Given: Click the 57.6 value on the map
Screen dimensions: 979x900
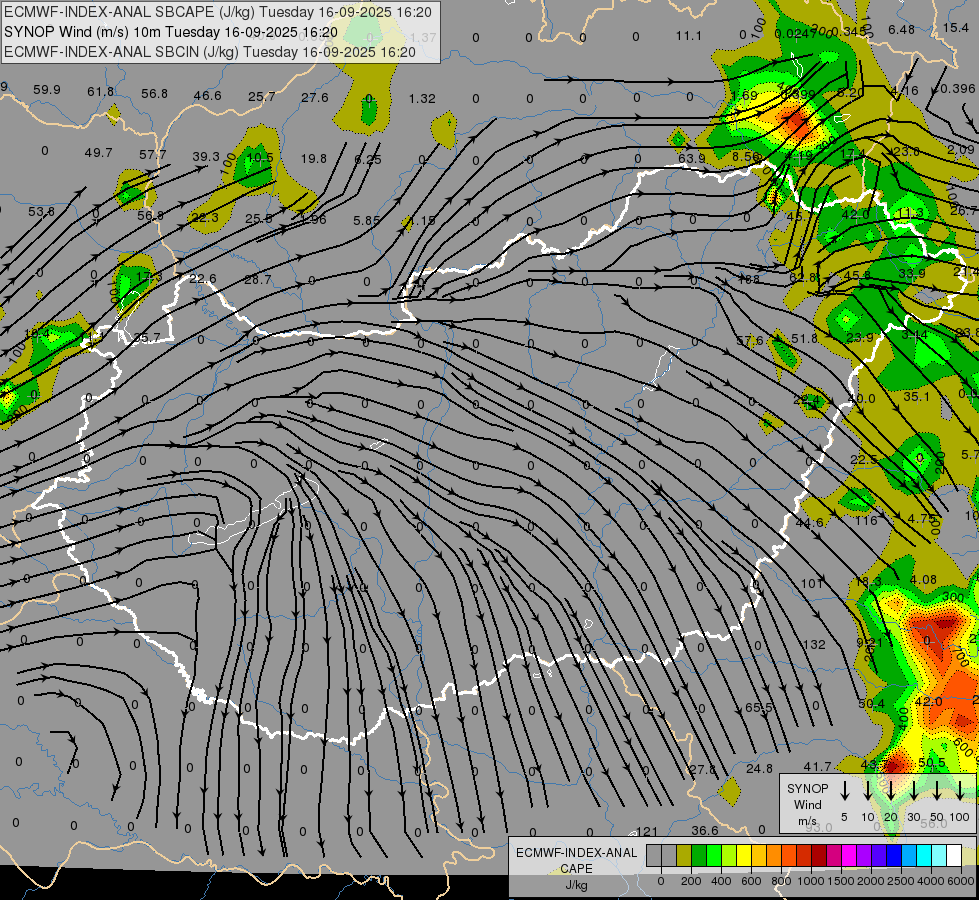Looking at the screenshot, I should pyautogui.click(x=750, y=340).
